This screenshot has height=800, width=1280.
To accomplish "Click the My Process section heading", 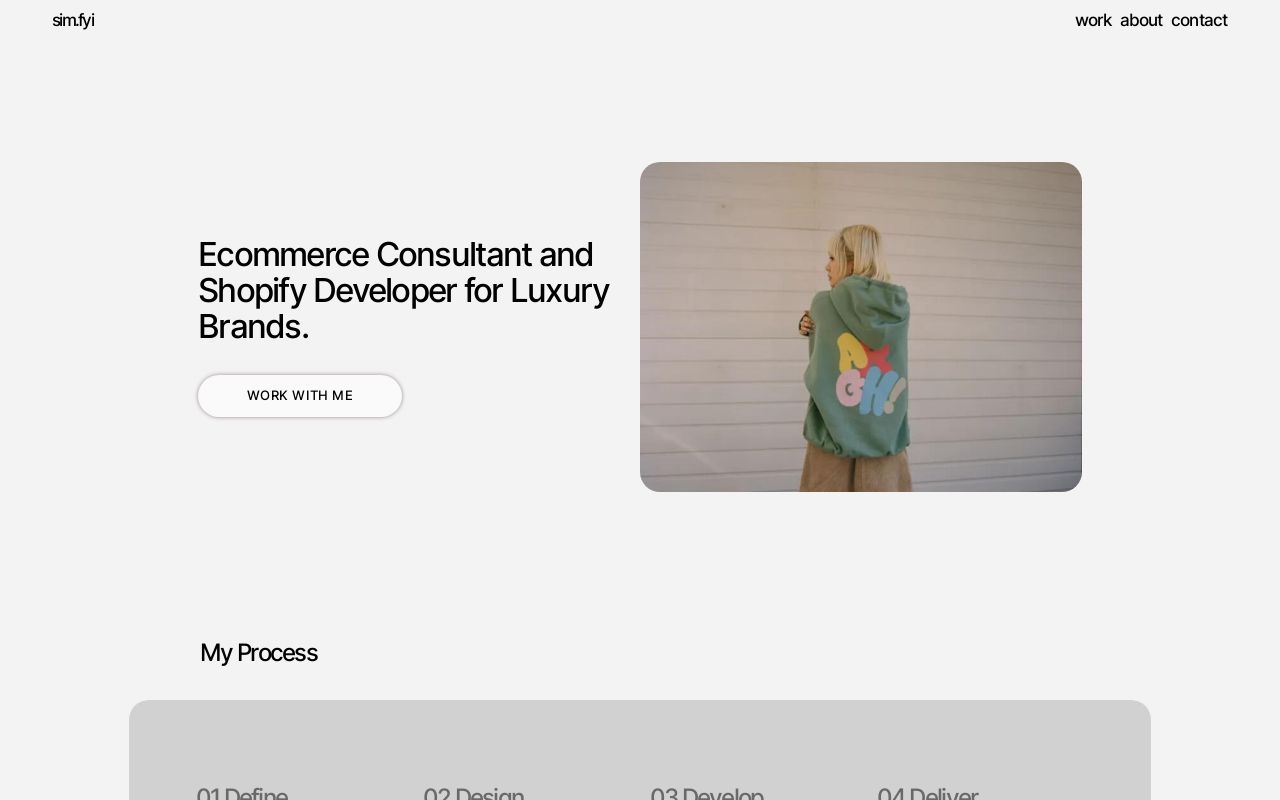I will click(x=259, y=653).
